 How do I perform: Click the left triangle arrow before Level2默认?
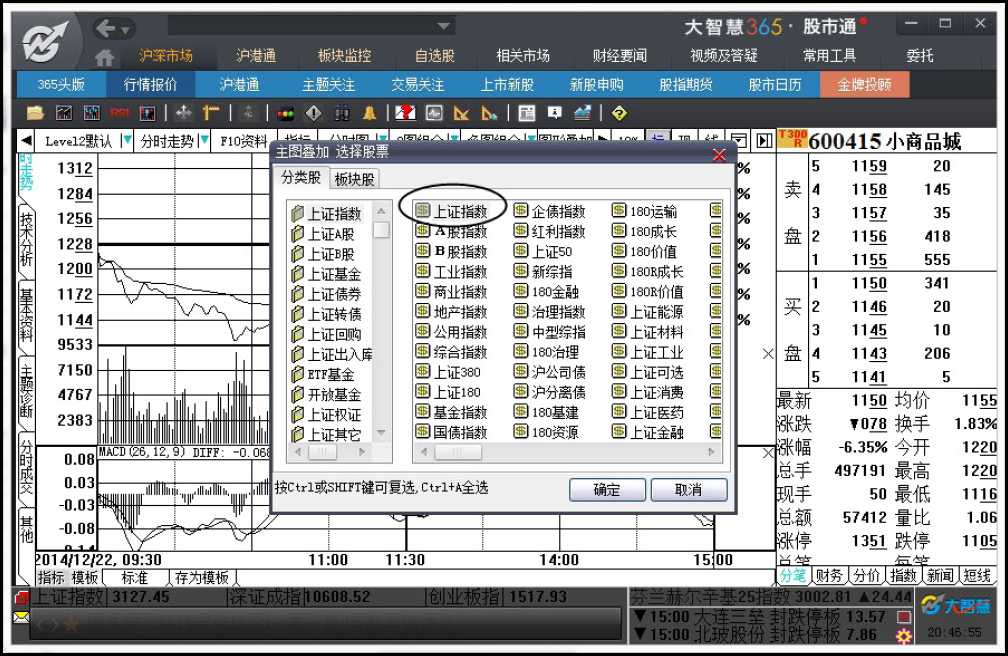(26, 141)
